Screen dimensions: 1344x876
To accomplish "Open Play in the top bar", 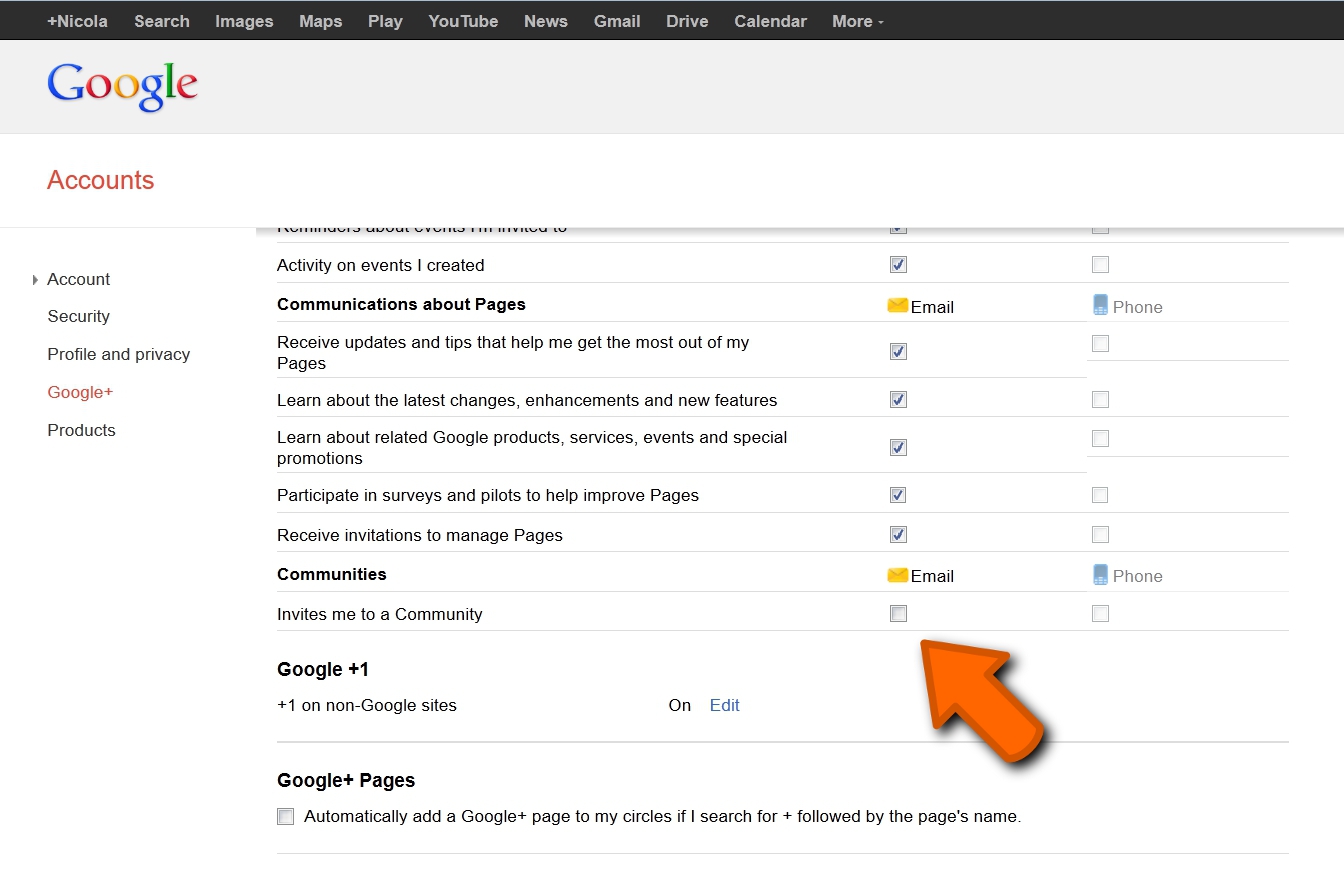I will (385, 21).
